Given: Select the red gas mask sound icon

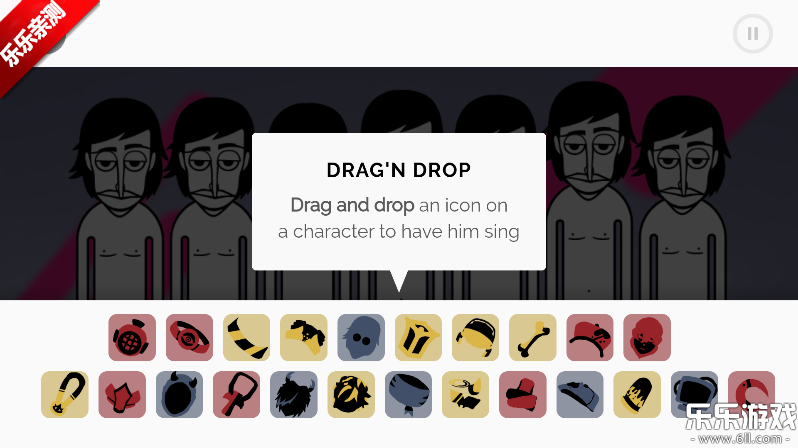Looking at the screenshot, I should (x=132, y=338).
